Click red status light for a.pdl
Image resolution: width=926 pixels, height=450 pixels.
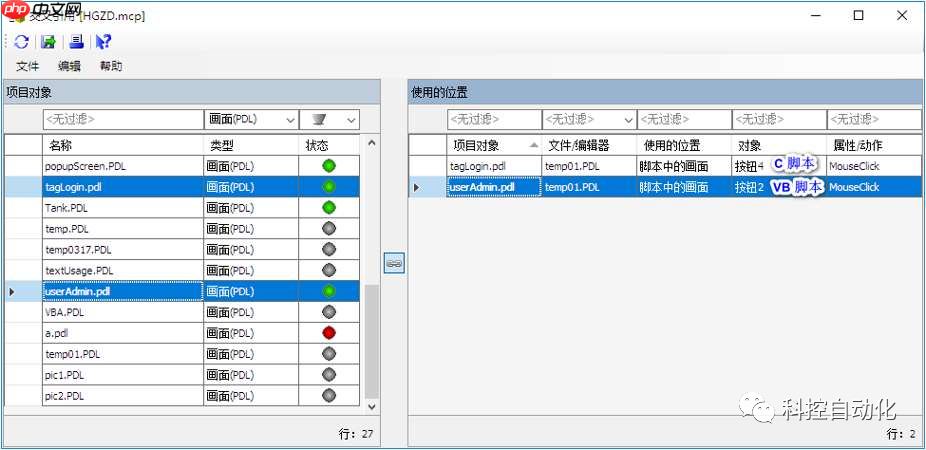click(329, 332)
